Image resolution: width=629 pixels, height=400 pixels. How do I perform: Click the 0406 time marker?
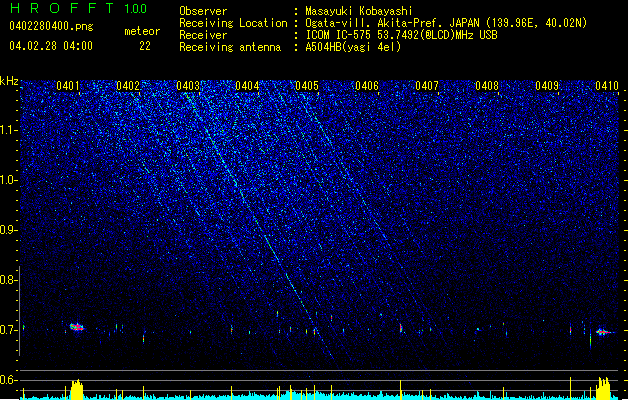(x=367, y=86)
